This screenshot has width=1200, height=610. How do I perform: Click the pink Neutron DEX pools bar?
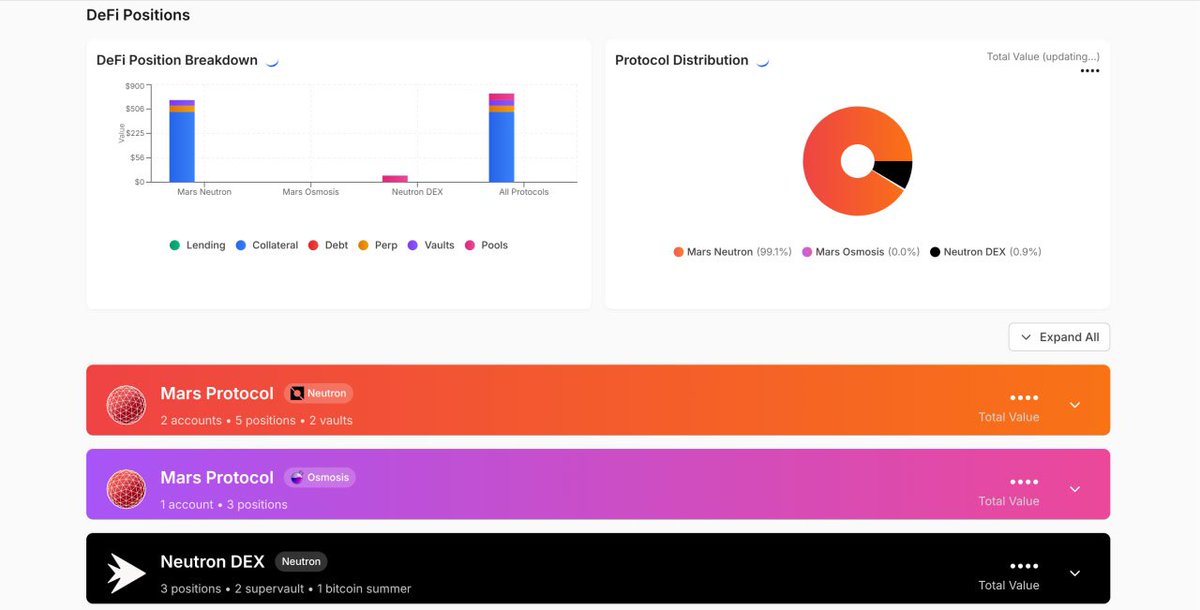[395, 178]
